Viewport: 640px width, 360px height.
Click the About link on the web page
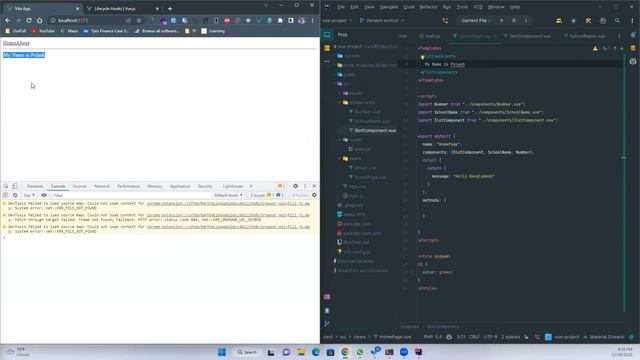tap(23, 43)
